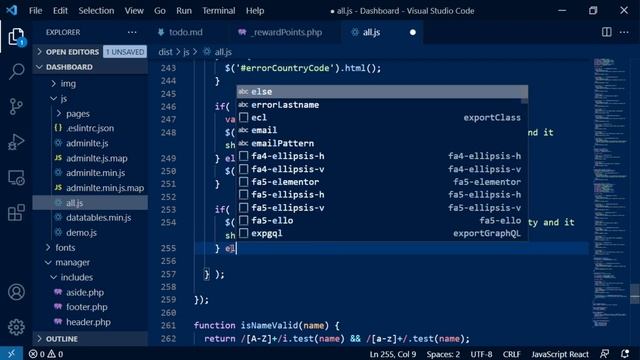This screenshot has width=640, height=360.
Task: Open errors and warnings count in status bar
Action: click(x=46, y=354)
